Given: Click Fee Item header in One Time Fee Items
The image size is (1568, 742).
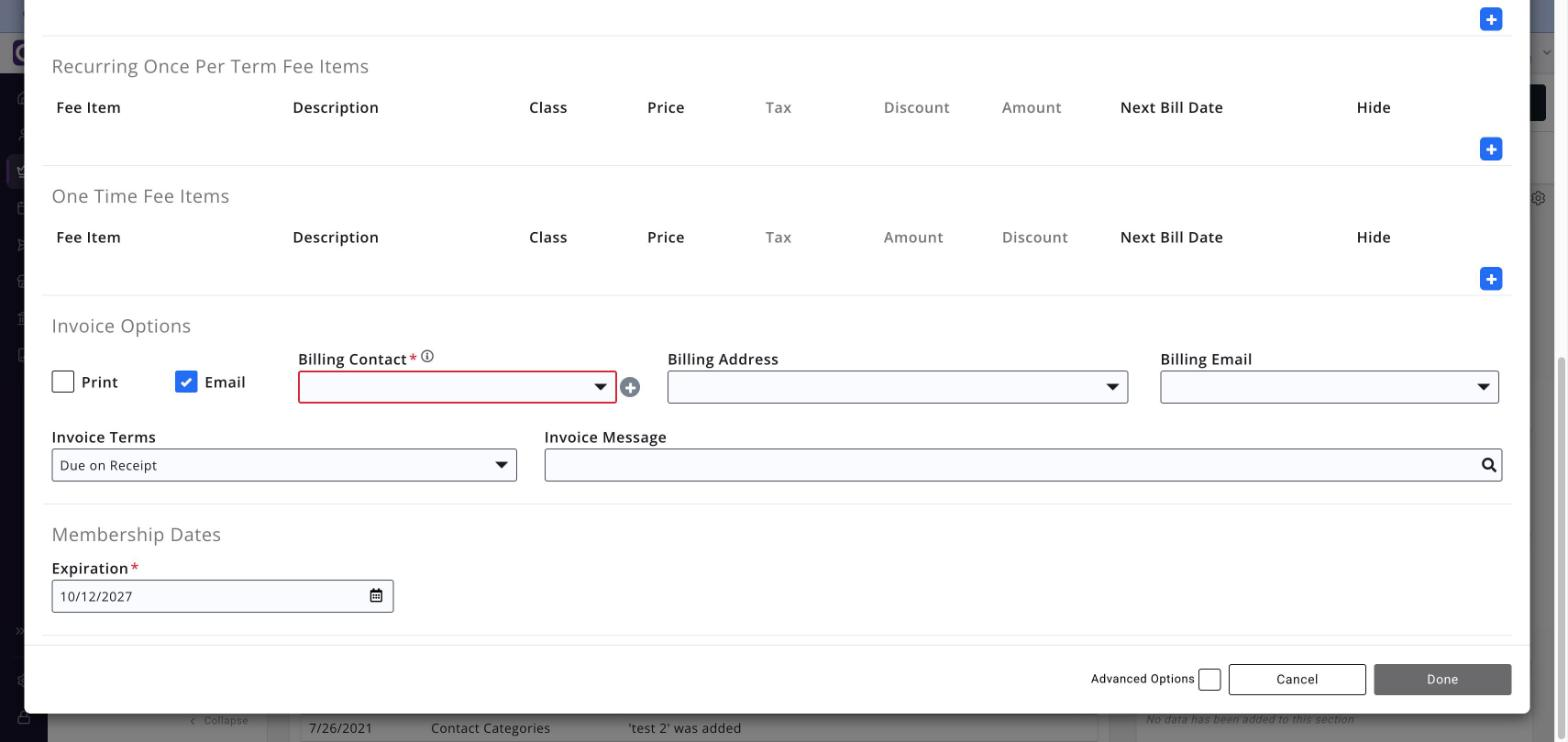Looking at the screenshot, I should point(88,237).
